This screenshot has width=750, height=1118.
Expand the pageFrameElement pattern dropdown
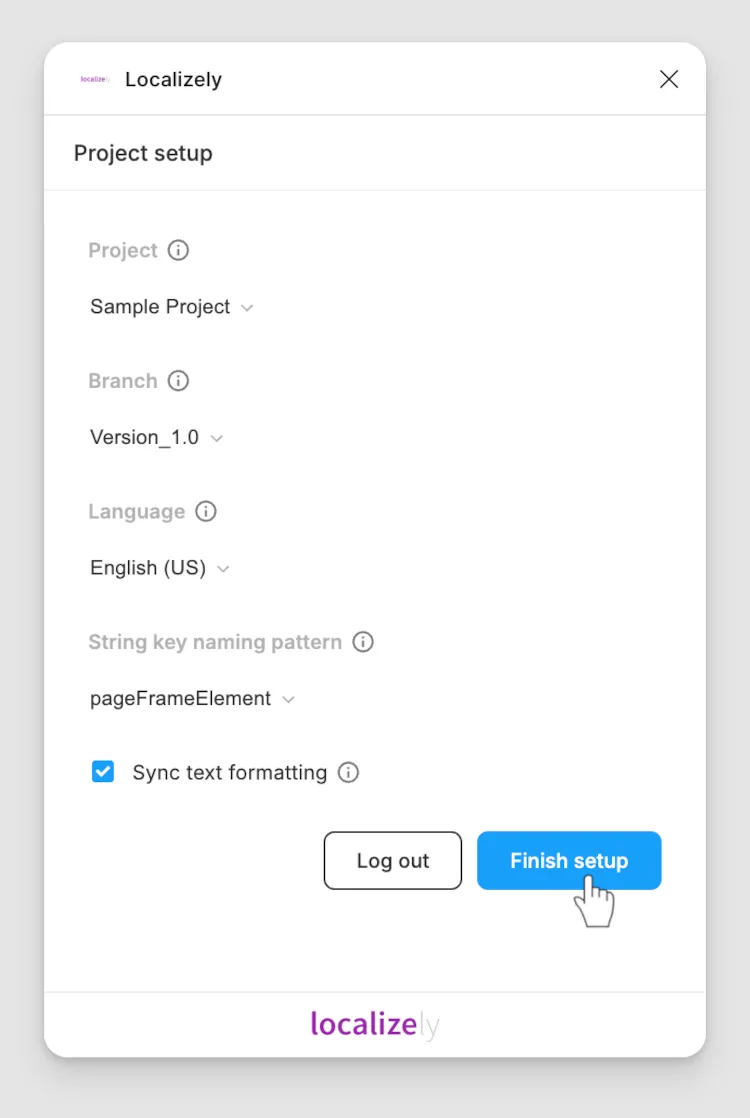click(x=192, y=699)
